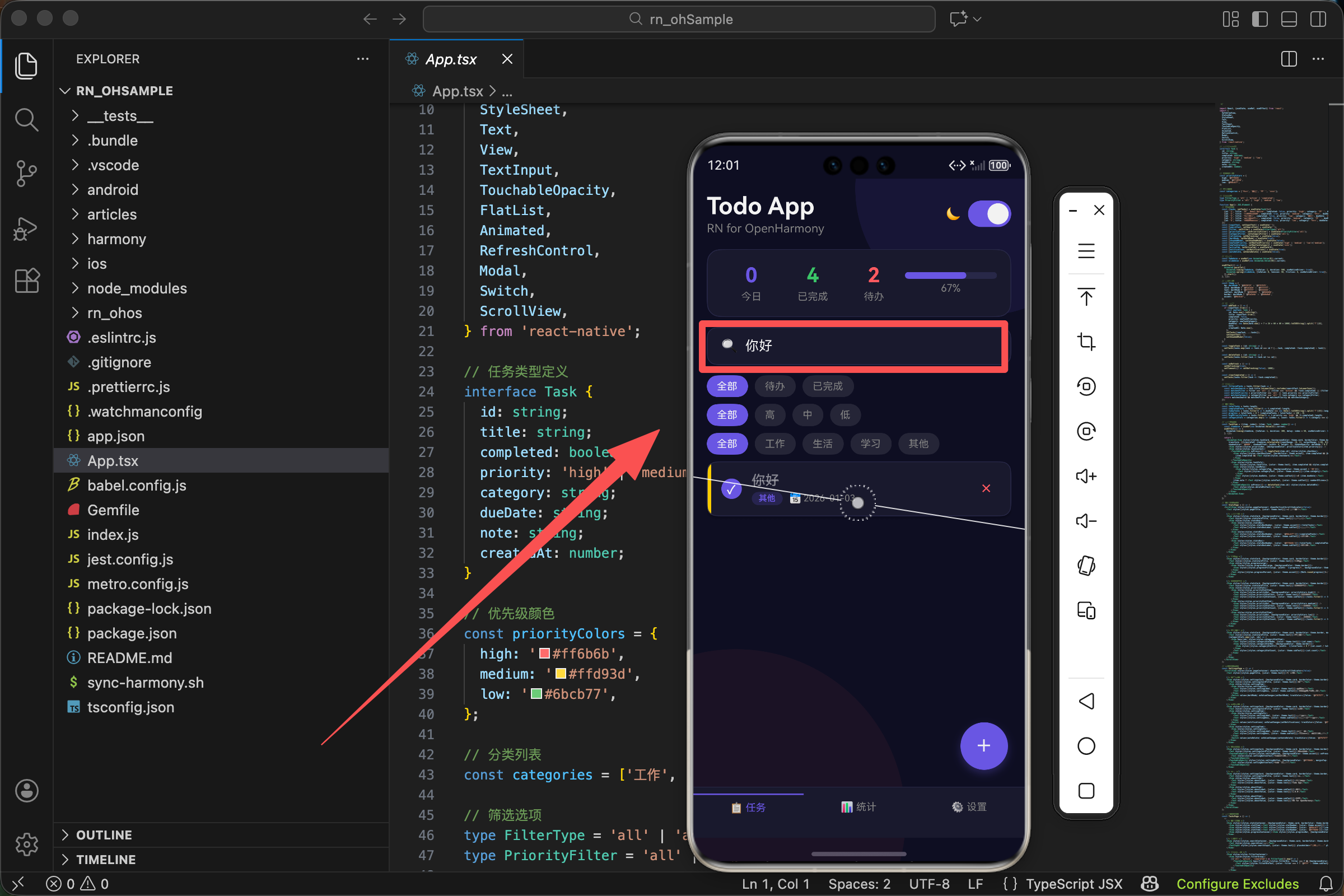Image resolution: width=1344 pixels, height=896 pixels.
Task: Open the Source Control view
Action: pos(26,173)
